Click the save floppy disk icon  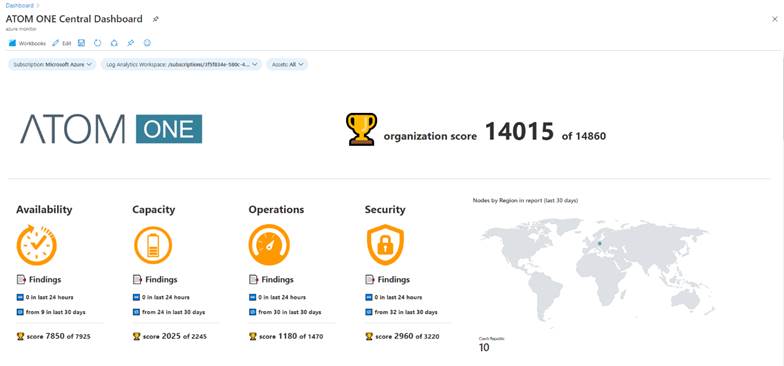pos(82,43)
